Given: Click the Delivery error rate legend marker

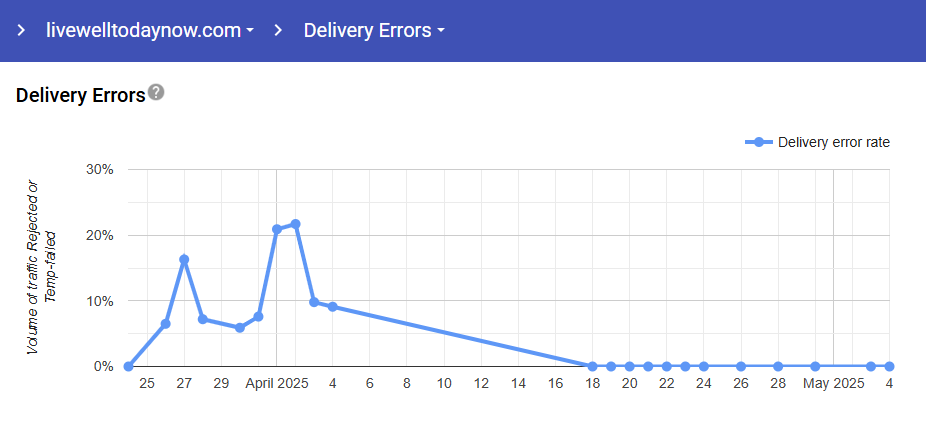Looking at the screenshot, I should tap(760, 142).
